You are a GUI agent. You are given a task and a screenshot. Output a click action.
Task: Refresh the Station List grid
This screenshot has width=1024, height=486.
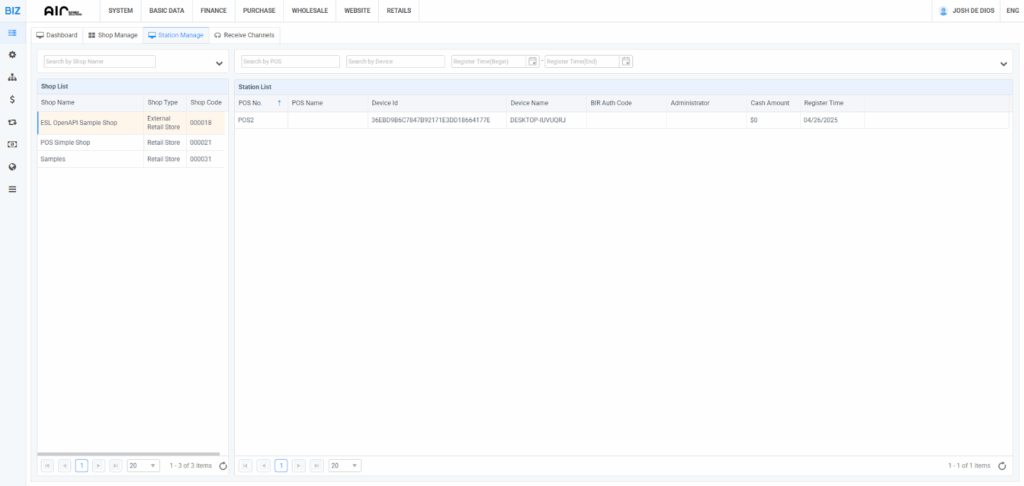click(x=1002, y=466)
